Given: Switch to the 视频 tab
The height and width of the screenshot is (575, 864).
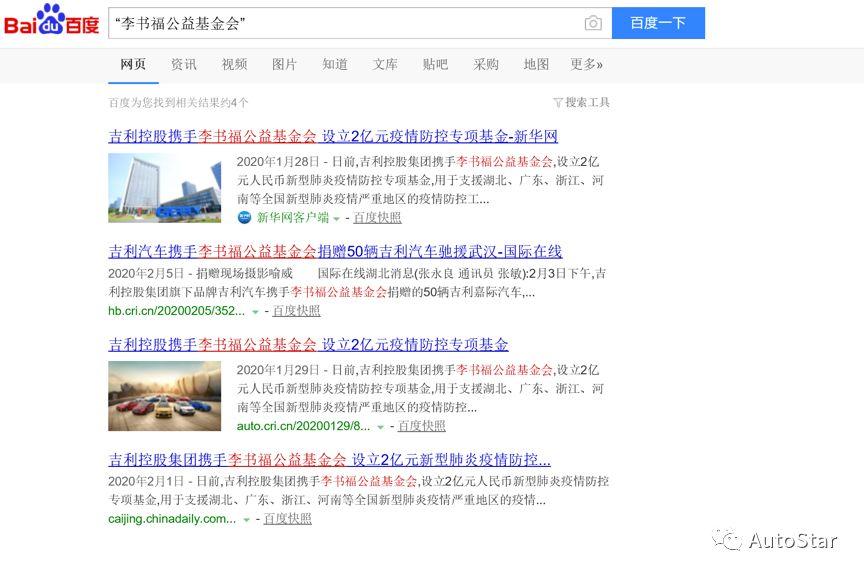Looking at the screenshot, I should tap(234, 64).
